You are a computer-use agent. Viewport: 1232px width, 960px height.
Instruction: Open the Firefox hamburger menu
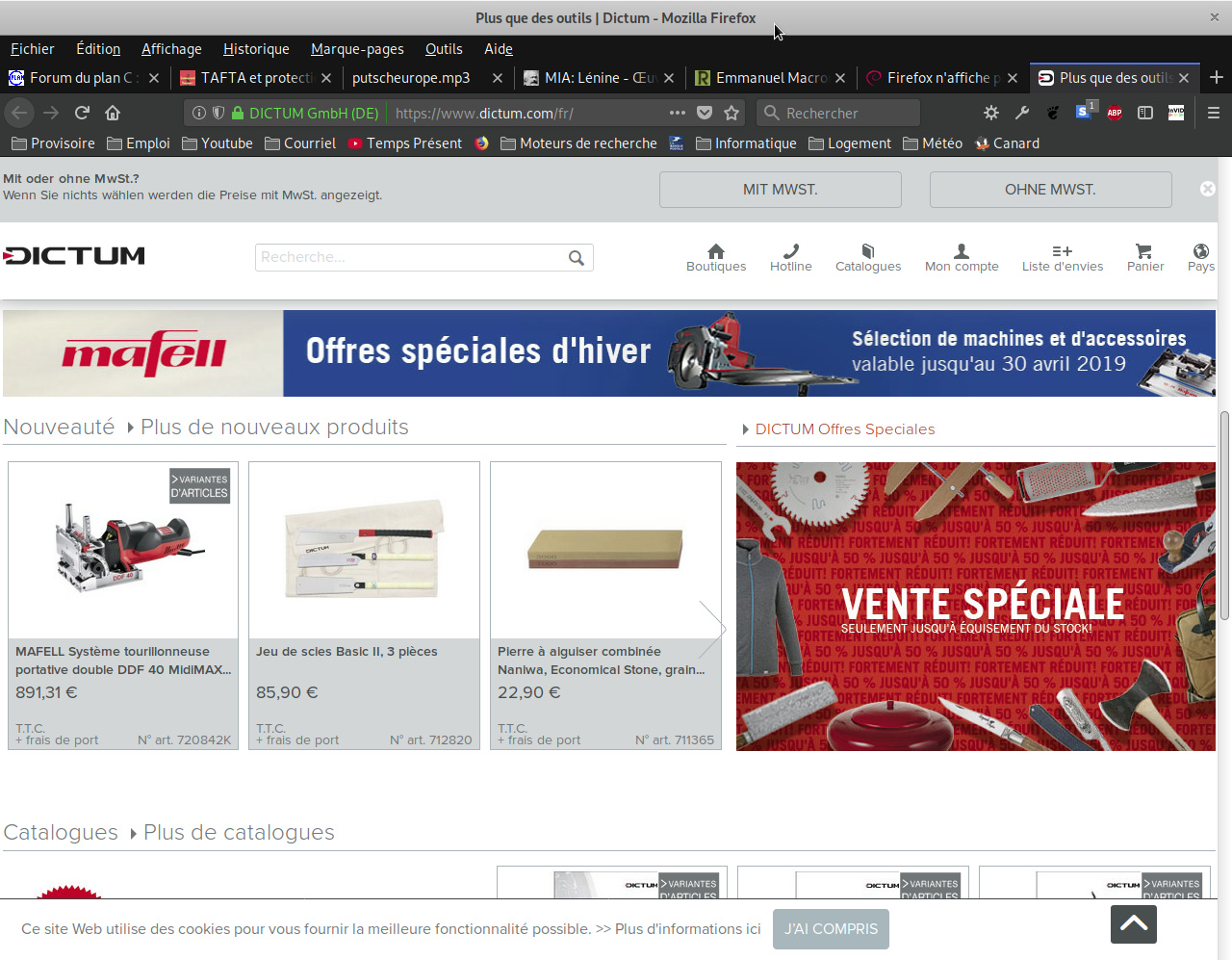[1214, 113]
